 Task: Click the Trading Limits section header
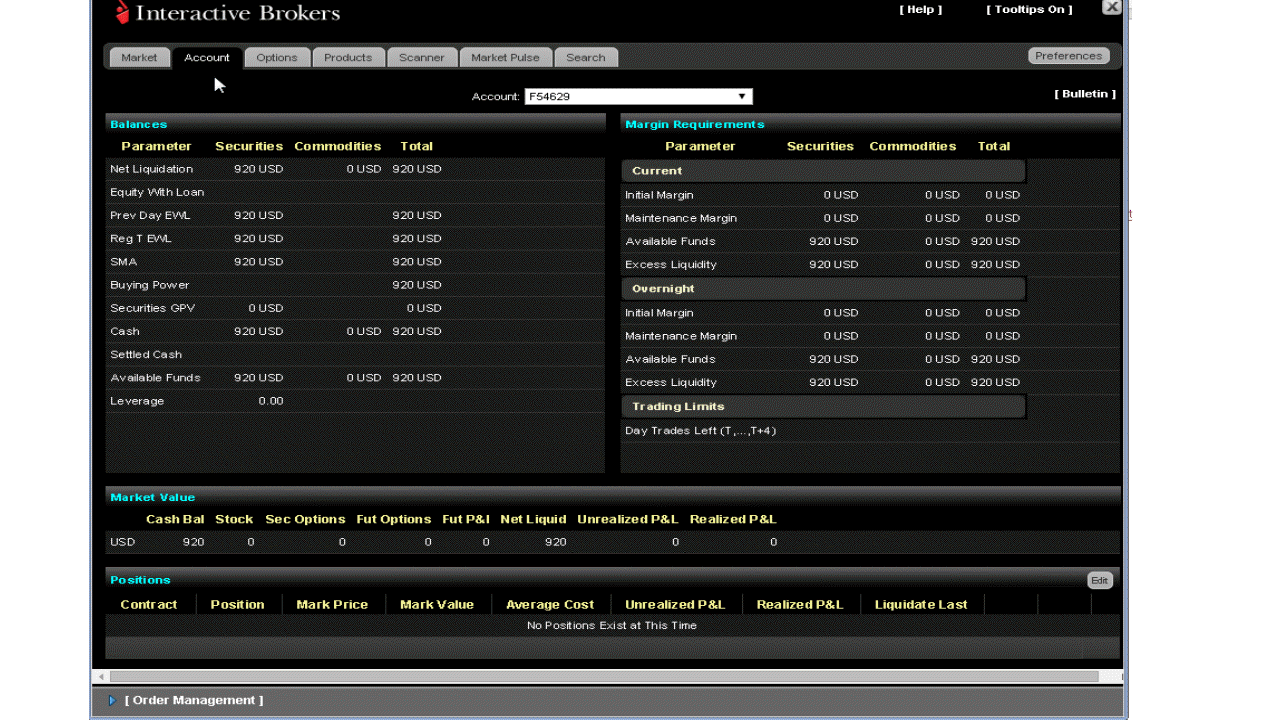coord(822,407)
